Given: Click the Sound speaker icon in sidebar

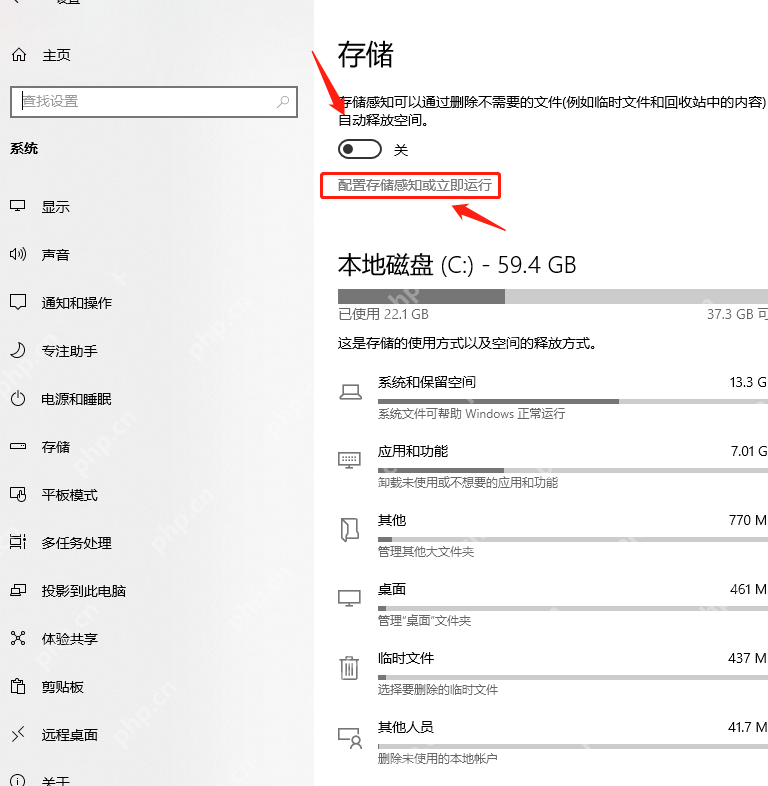Looking at the screenshot, I should pos(18,254).
